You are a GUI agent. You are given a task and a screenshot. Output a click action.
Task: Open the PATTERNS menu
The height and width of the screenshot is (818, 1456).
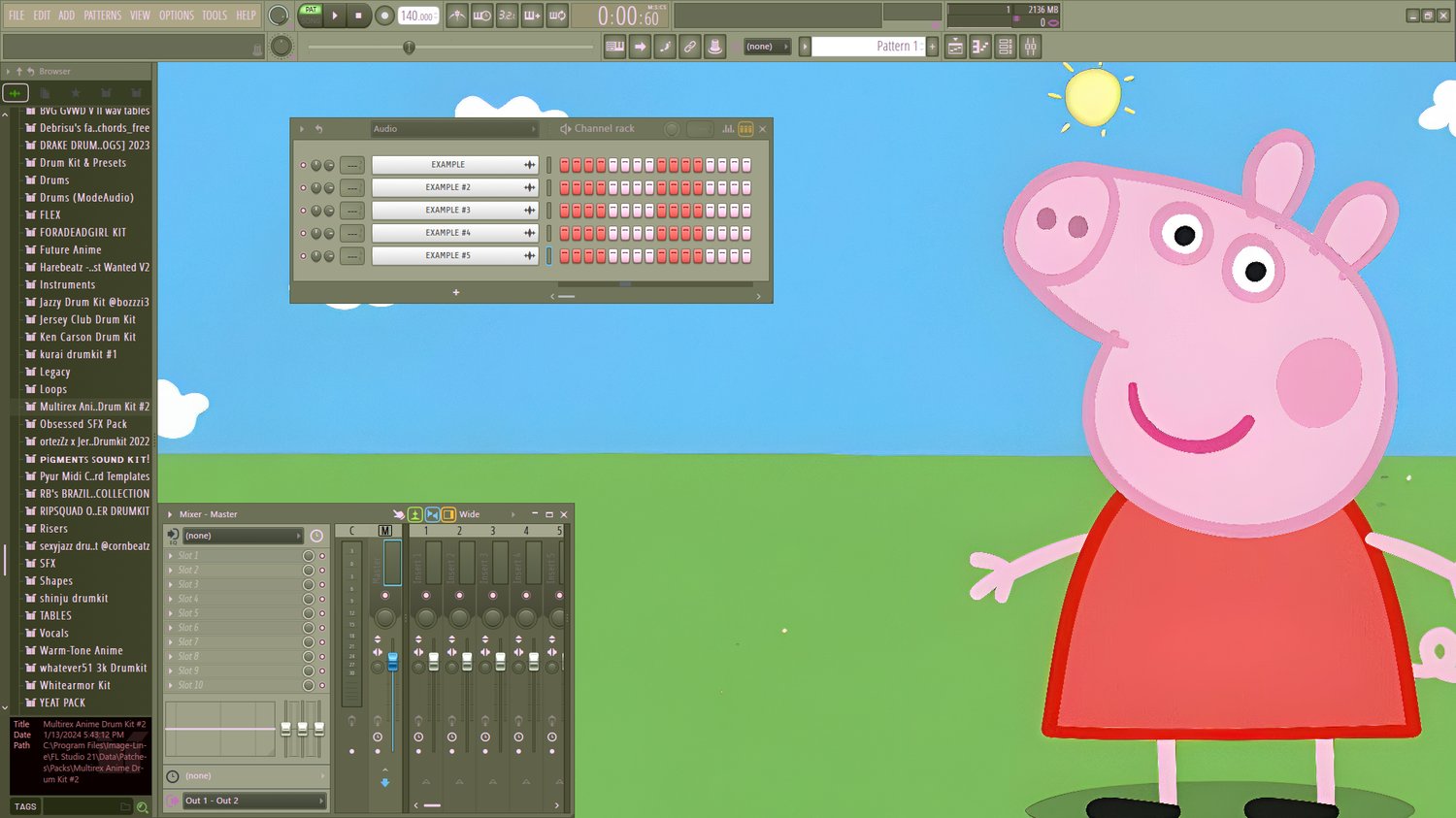coord(102,16)
